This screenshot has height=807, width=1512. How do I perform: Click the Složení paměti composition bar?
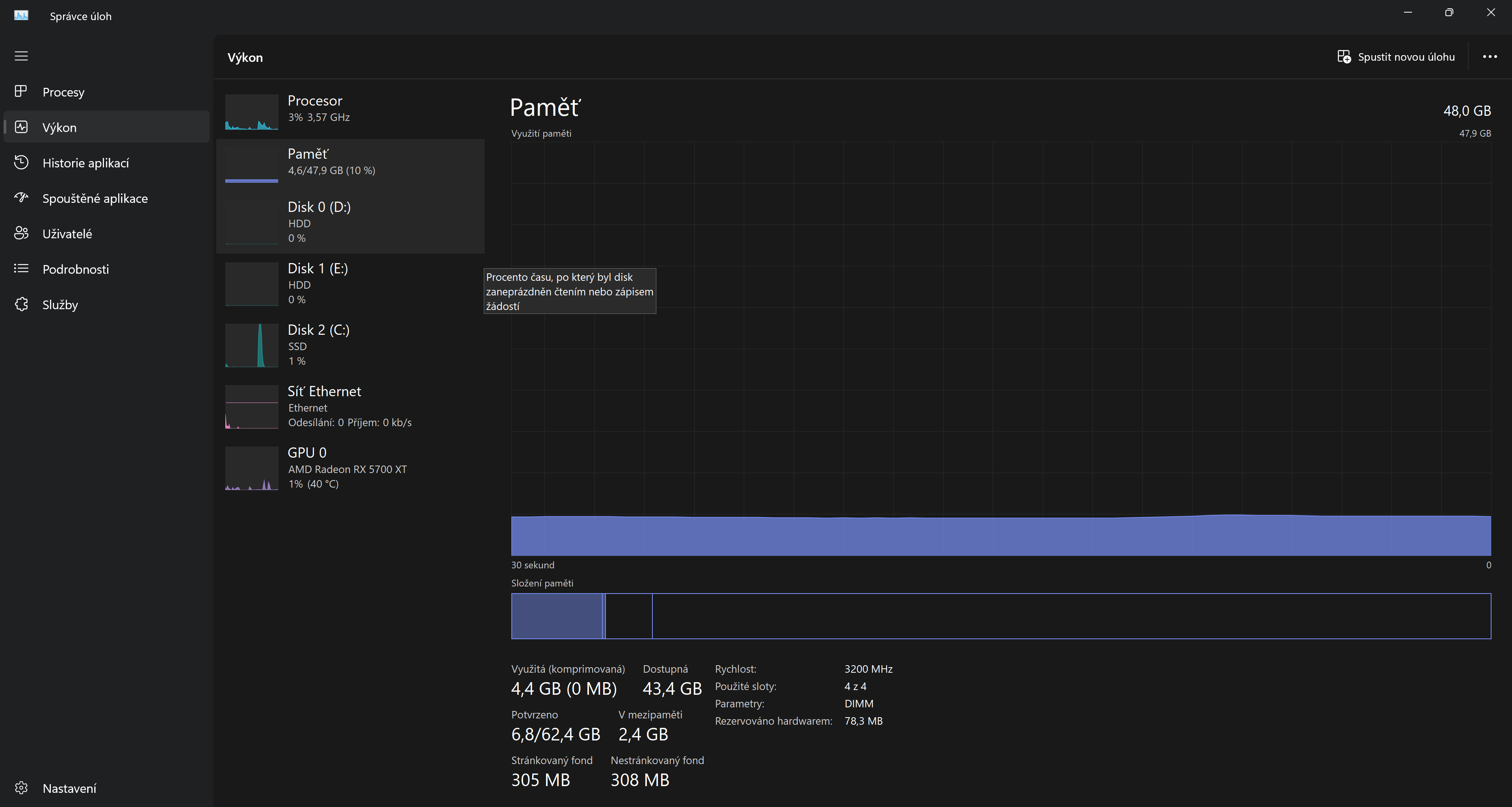point(1000,616)
